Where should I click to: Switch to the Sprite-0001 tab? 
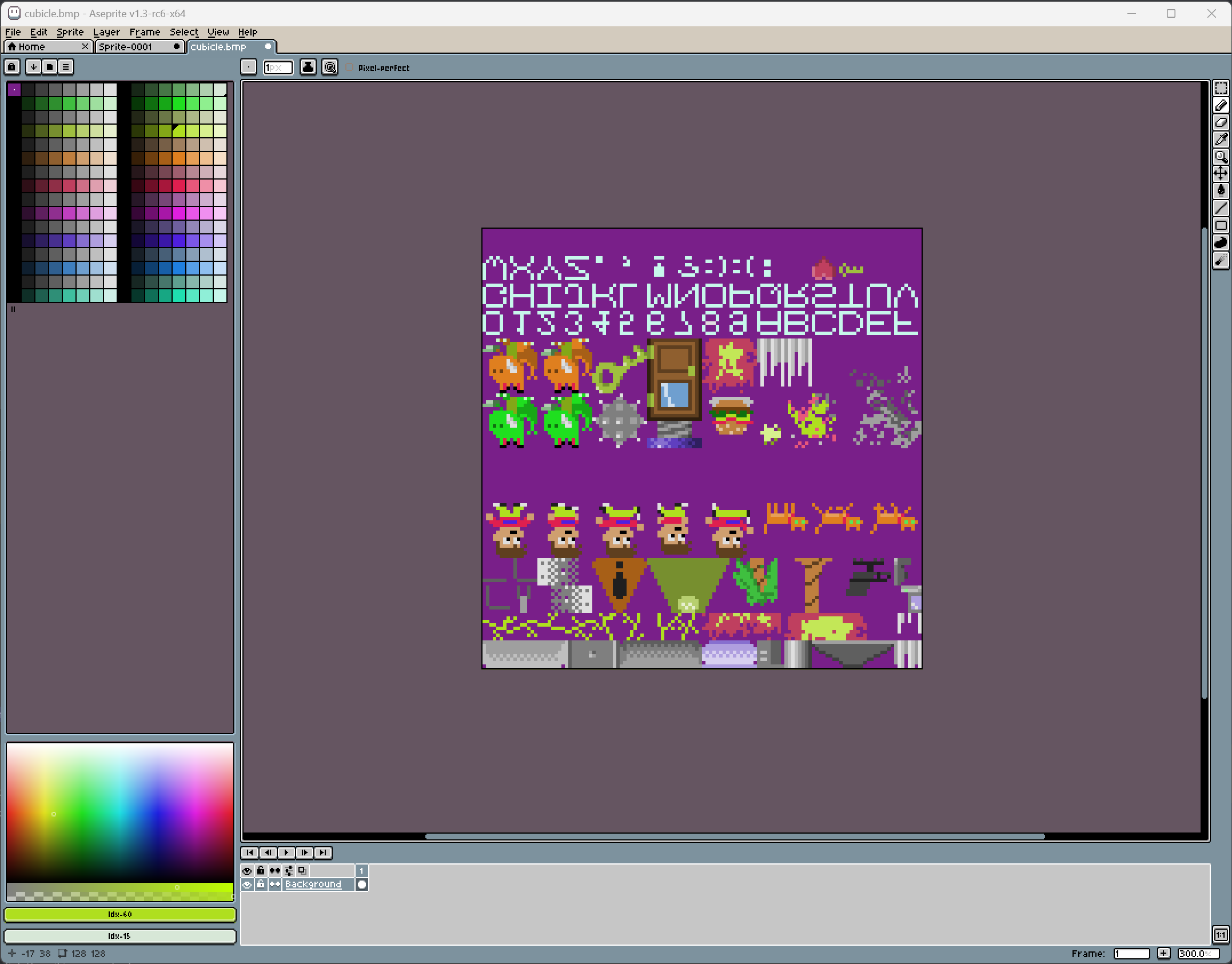click(x=126, y=47)
